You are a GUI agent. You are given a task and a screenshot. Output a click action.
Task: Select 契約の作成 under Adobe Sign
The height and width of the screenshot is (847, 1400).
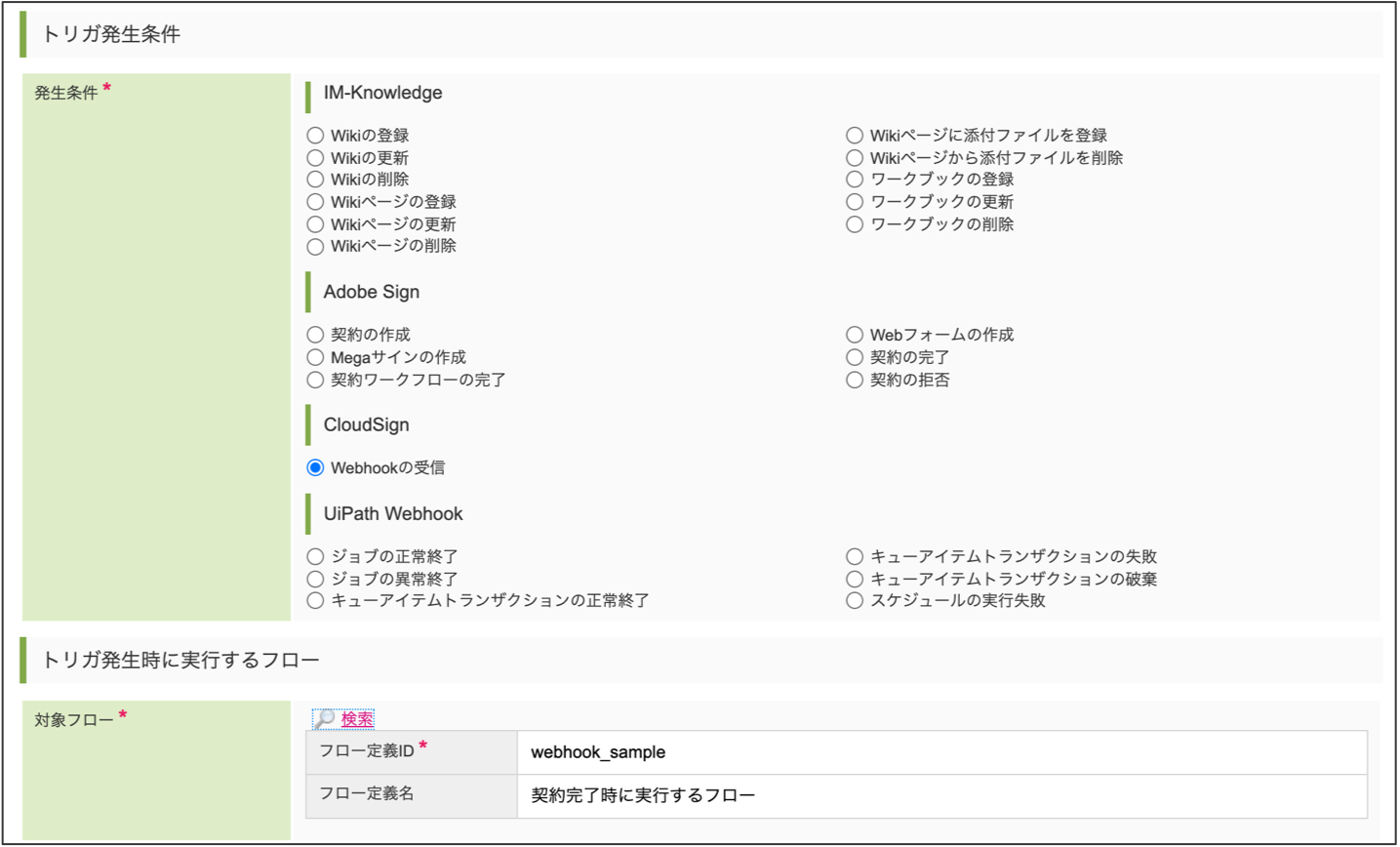tap(314, 334)
